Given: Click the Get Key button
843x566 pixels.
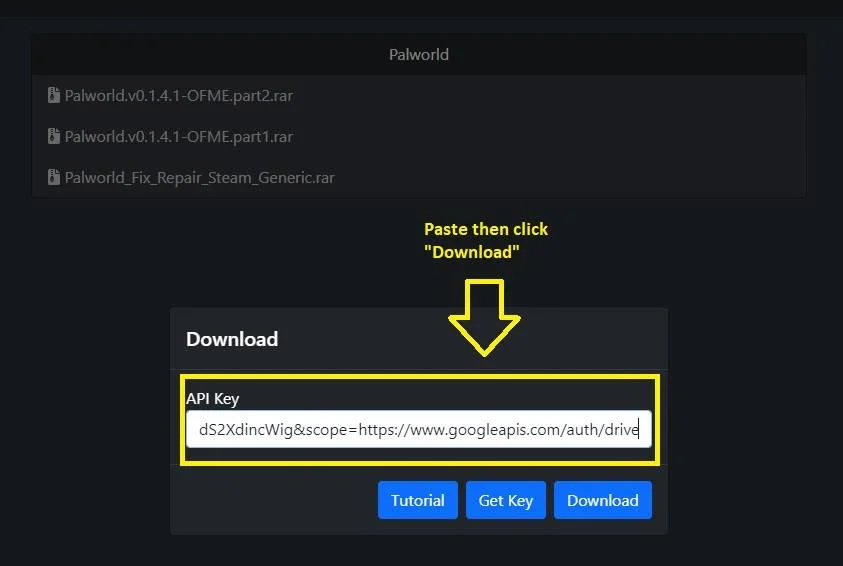Looking at the screenshot, I should (x=505, y=500).
